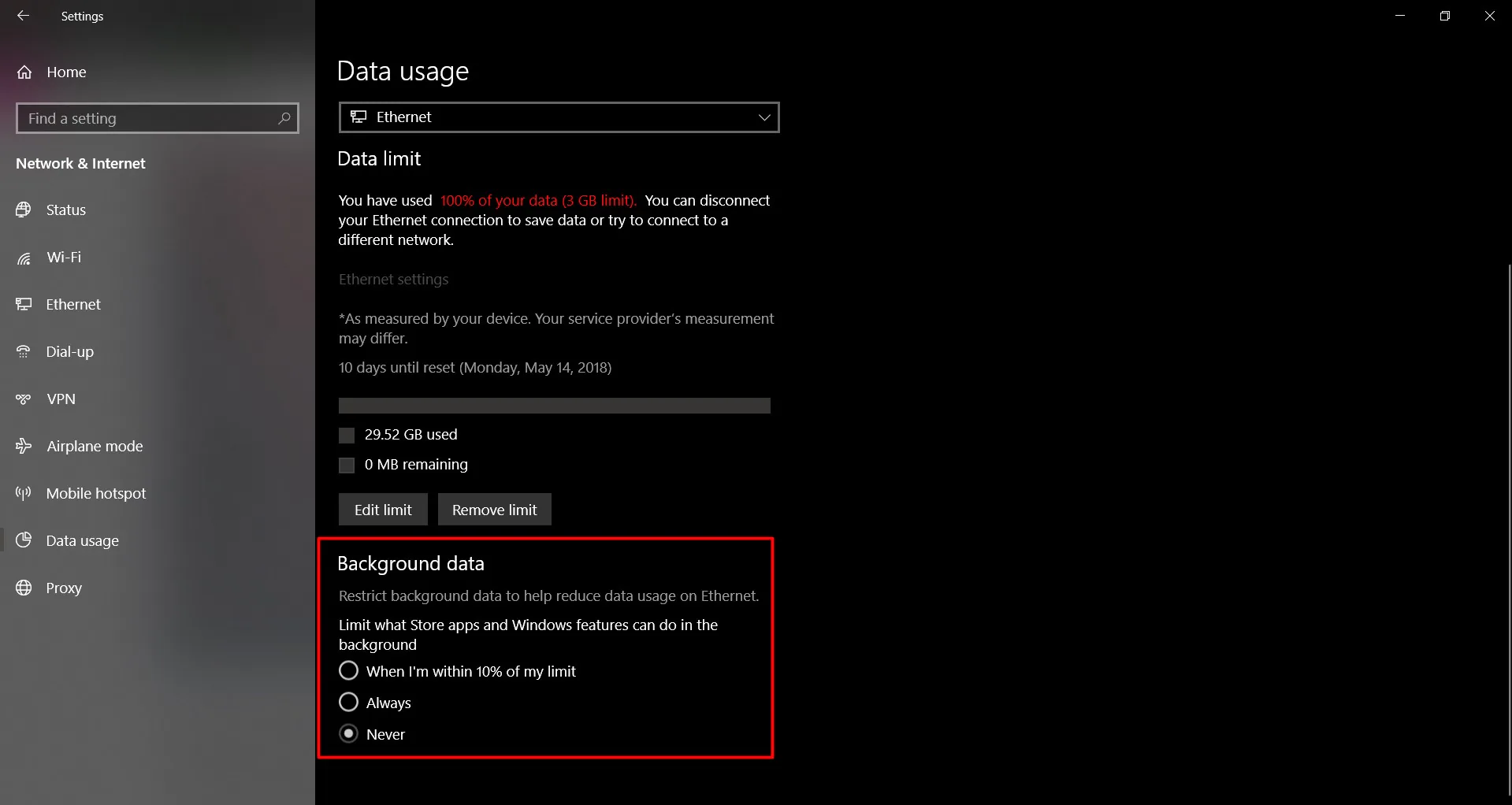Click the Ethernet monitor icon in sidebar
Screen dimensions: 1512x805
pyautogui.click(x=24, y=304)
